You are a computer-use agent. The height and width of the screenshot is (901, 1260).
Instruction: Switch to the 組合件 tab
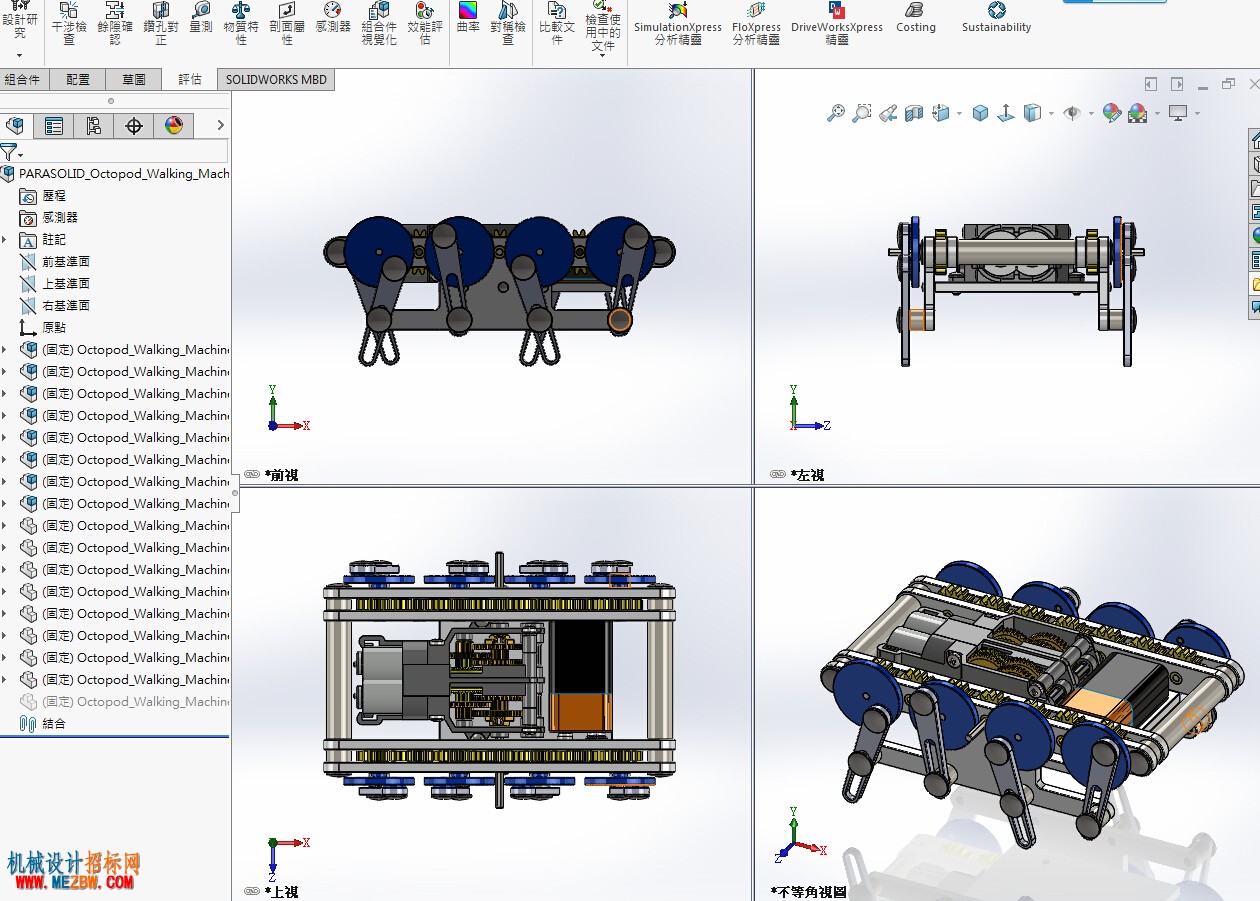click(22, 79)
